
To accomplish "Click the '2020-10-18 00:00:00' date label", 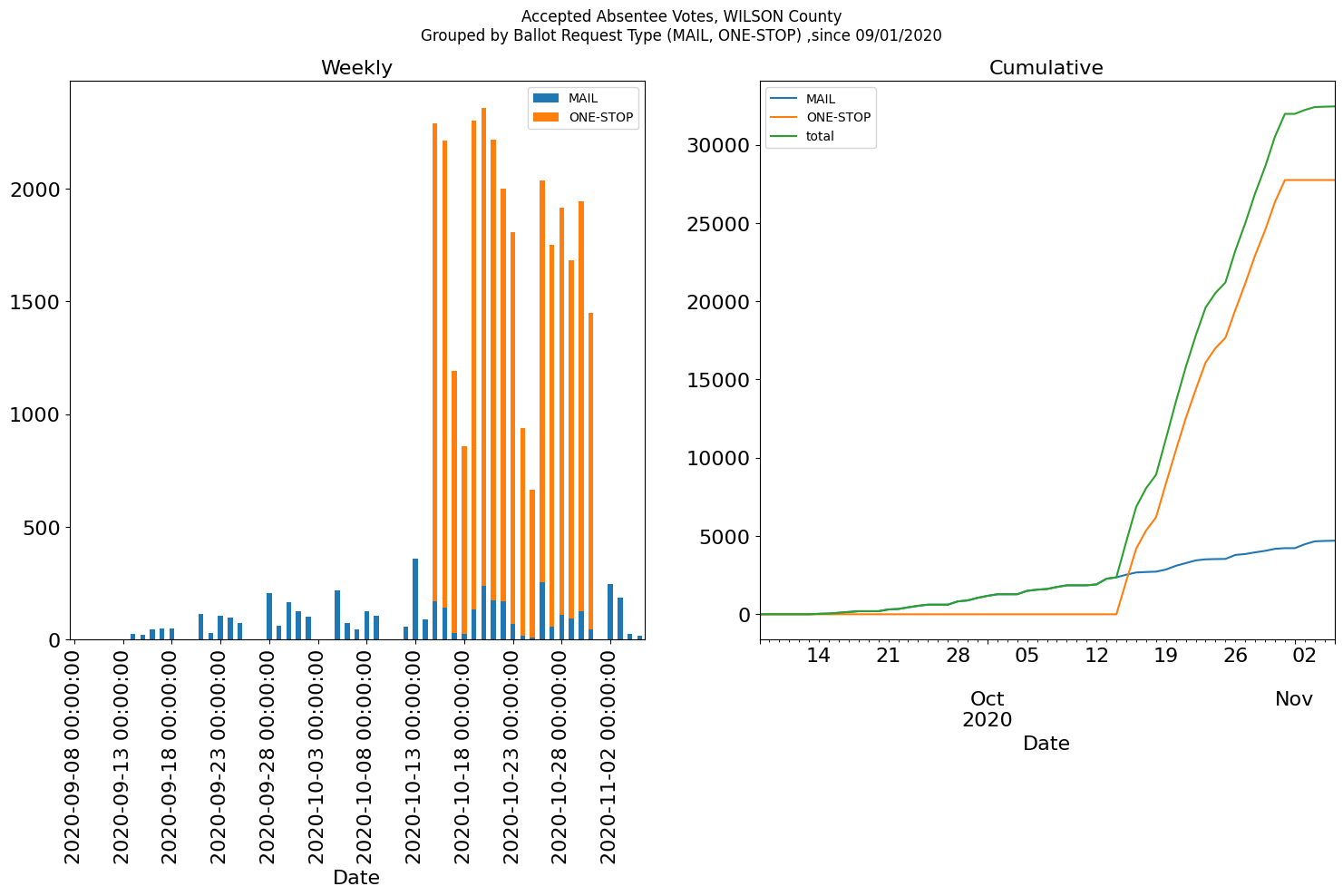I will point(463,755).
